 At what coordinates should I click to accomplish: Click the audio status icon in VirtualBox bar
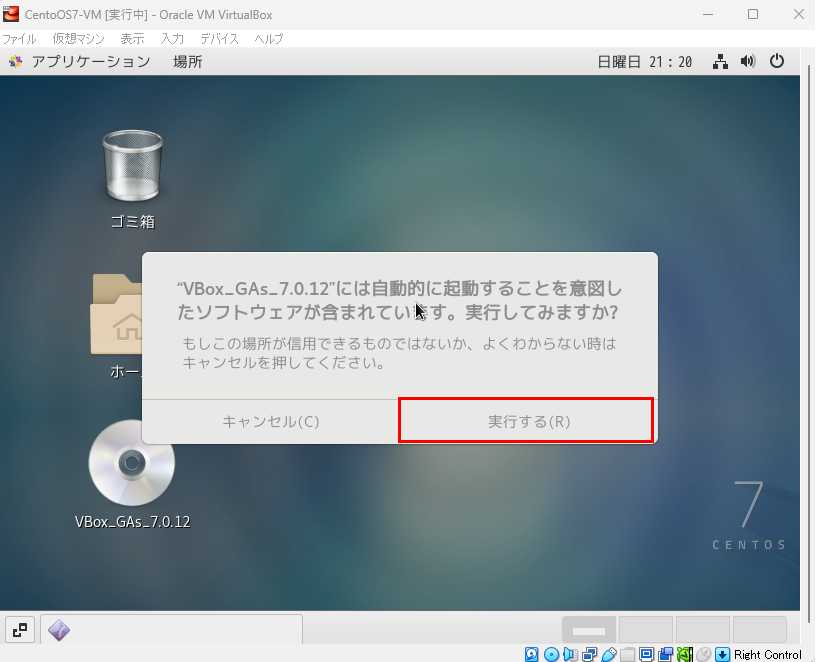pyautogui.click(x=570, y=655)
